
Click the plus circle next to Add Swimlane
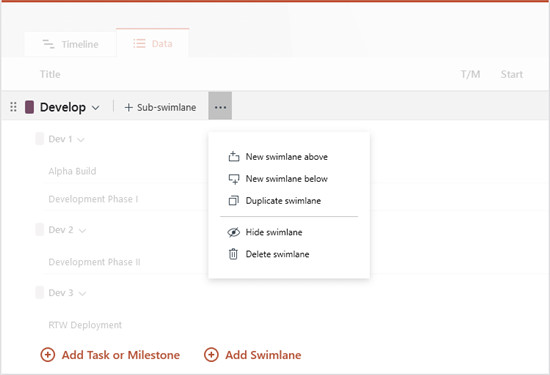pyautogui.click(x=211, y=355)
